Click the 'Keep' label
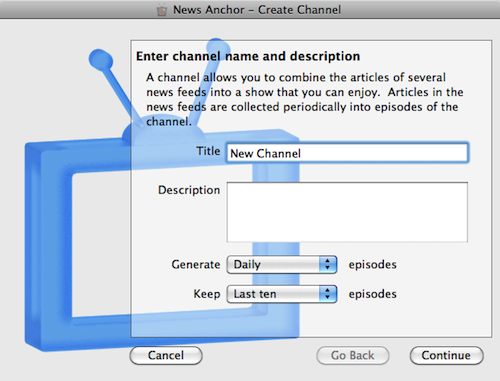500x381 pixels. (207, 294)
